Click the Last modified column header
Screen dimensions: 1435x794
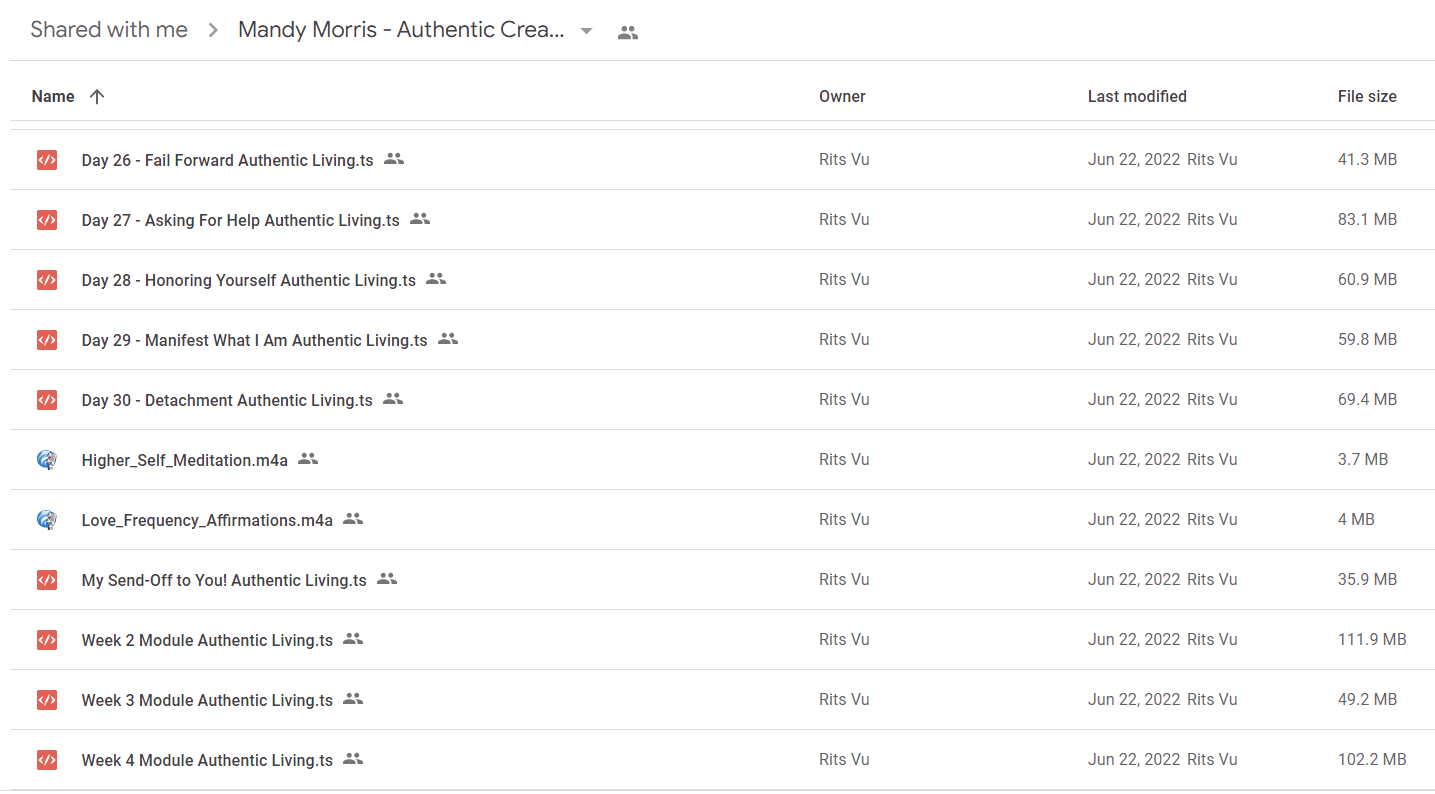(1137, 96)
